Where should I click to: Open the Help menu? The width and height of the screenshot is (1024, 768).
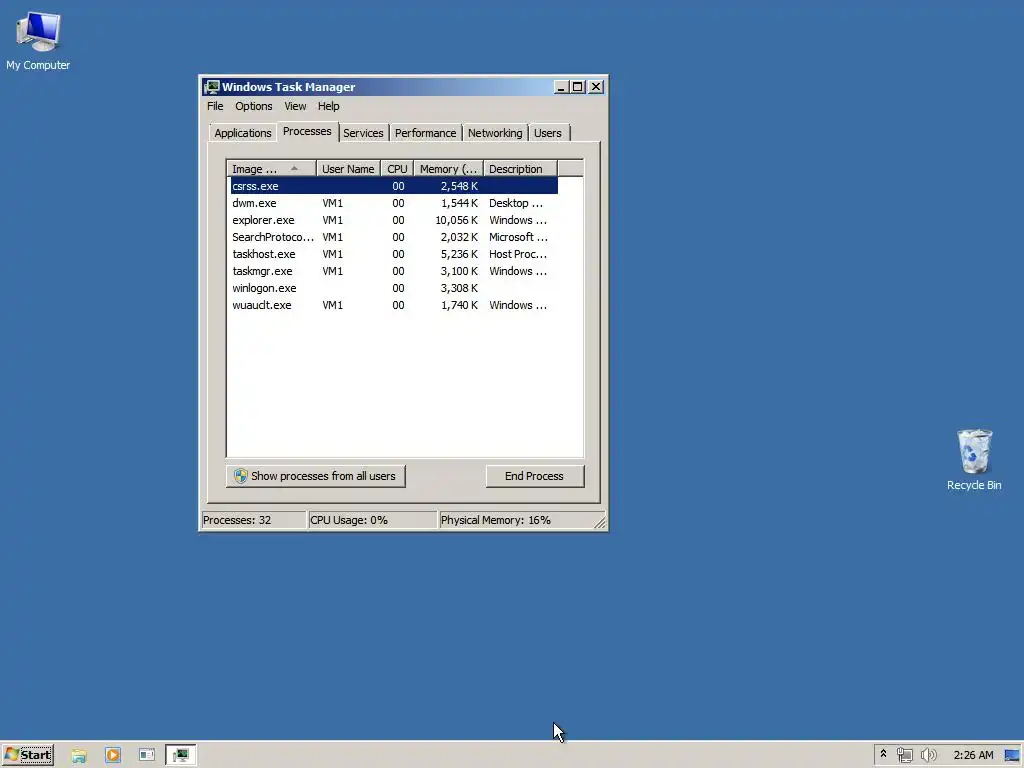[x=328, y=106]
